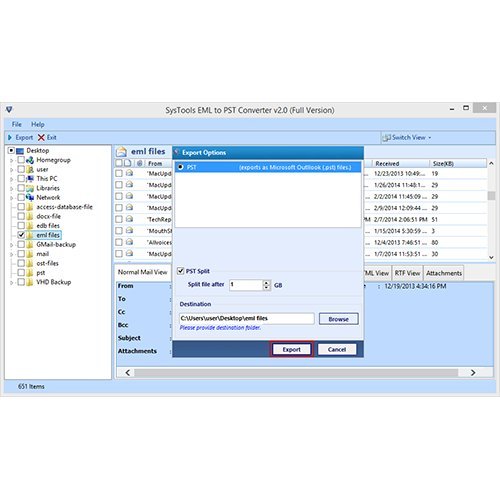Click the Switch View toolbar icon
This screenshot has width=500, height=500.
point(387,137)
